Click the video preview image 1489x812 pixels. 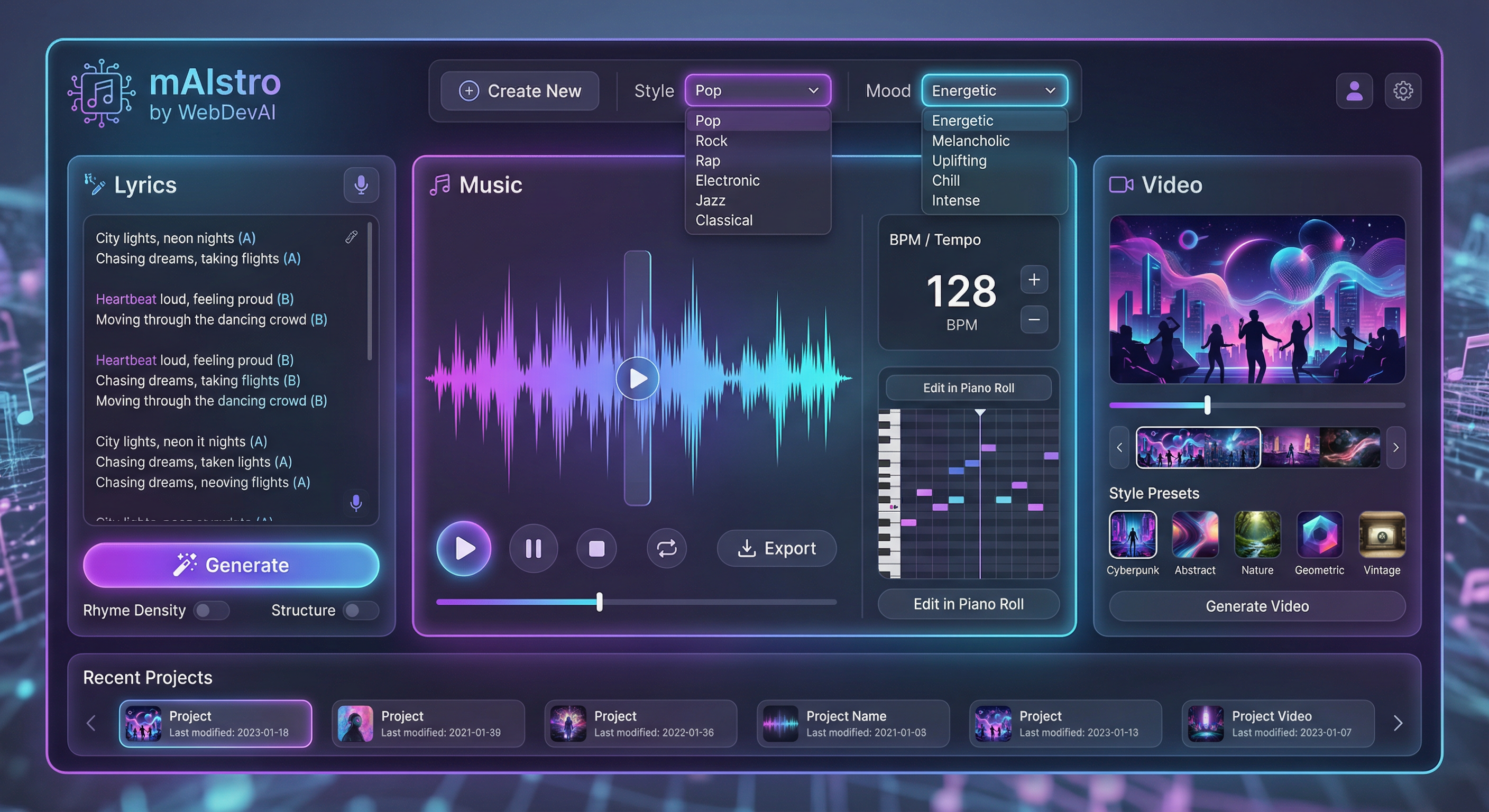click(1257, 299)
